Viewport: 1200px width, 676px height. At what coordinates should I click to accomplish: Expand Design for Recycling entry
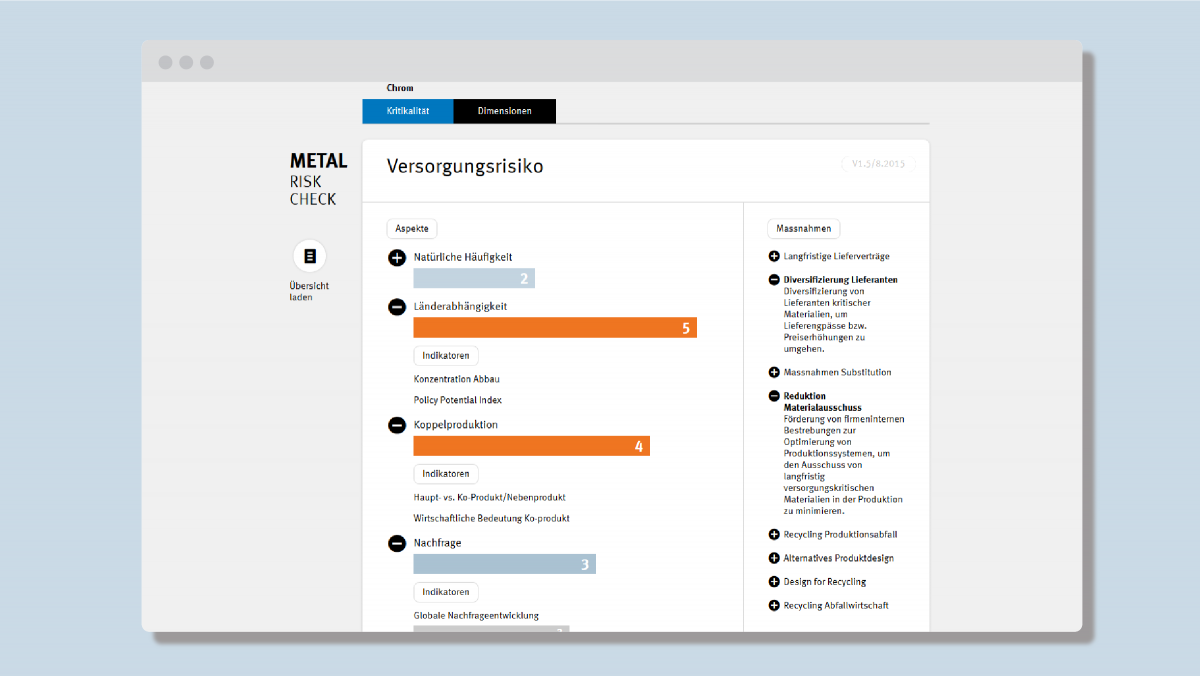coord(817,582)
